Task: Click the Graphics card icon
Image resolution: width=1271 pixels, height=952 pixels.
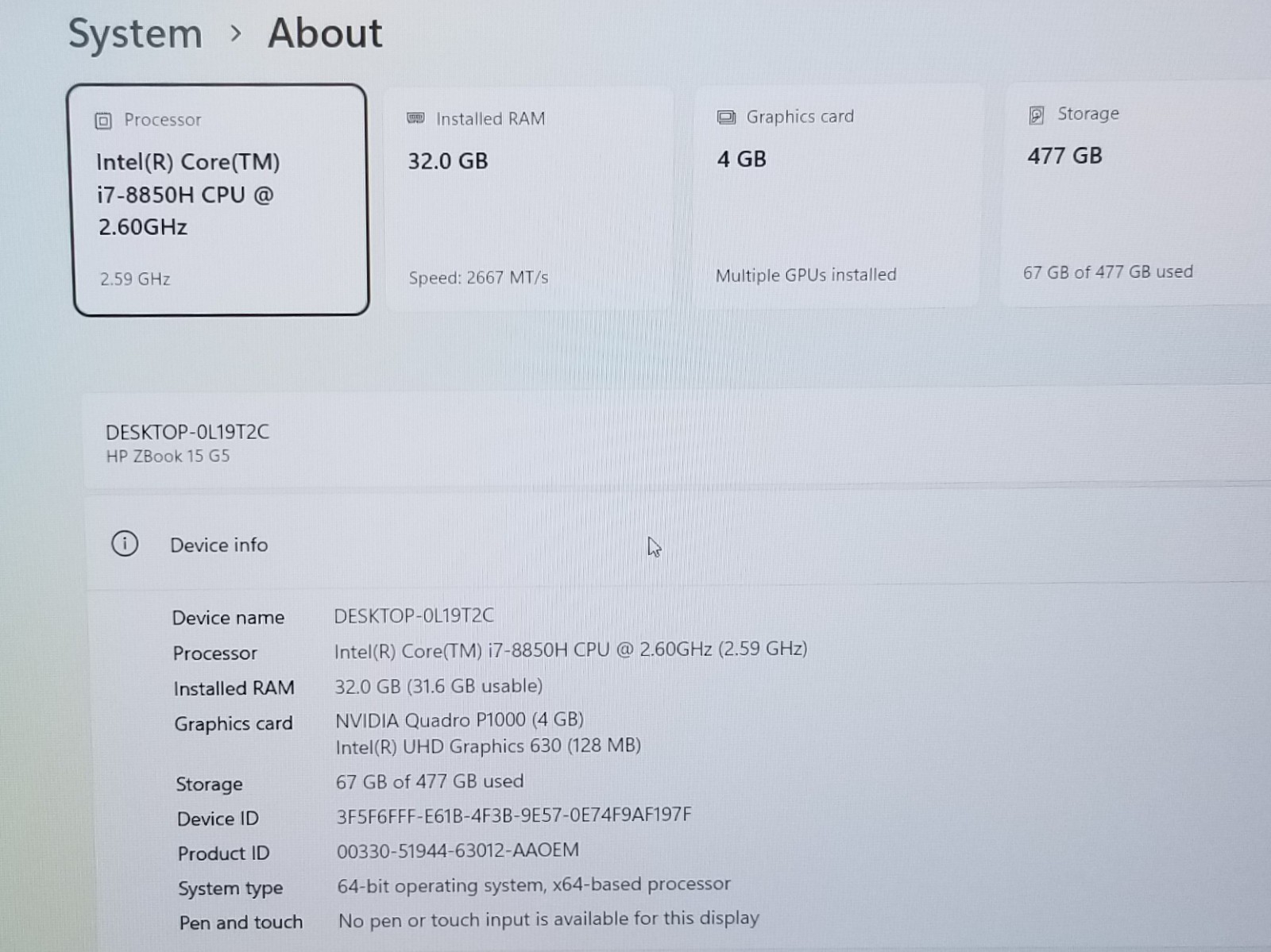Action: (x=726, y=118)
